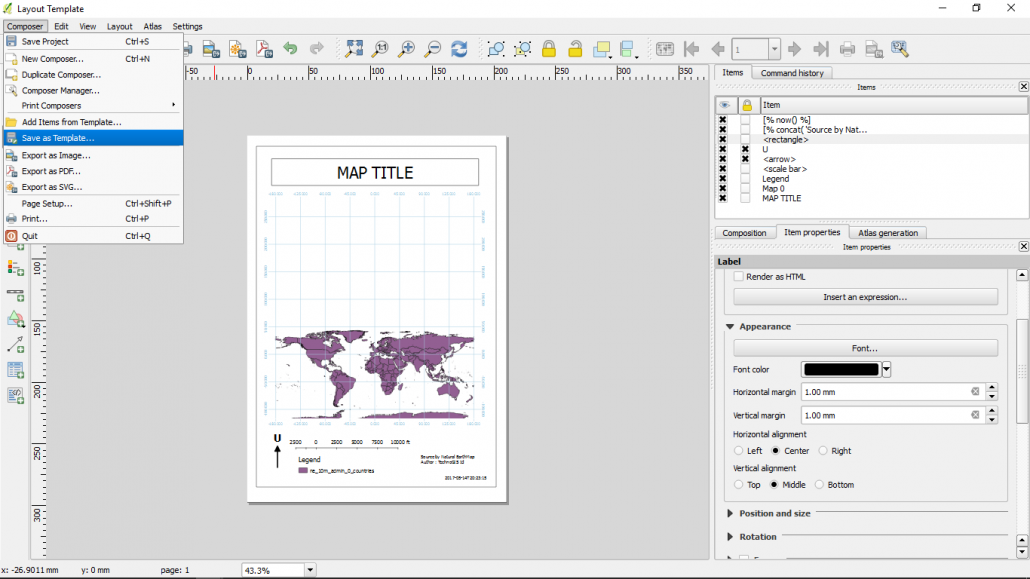Viewport: 1030px width, 579px height.
Task: Activate Zoom Full extent tool
Action: pyautogui.click(x=355, y=48)
